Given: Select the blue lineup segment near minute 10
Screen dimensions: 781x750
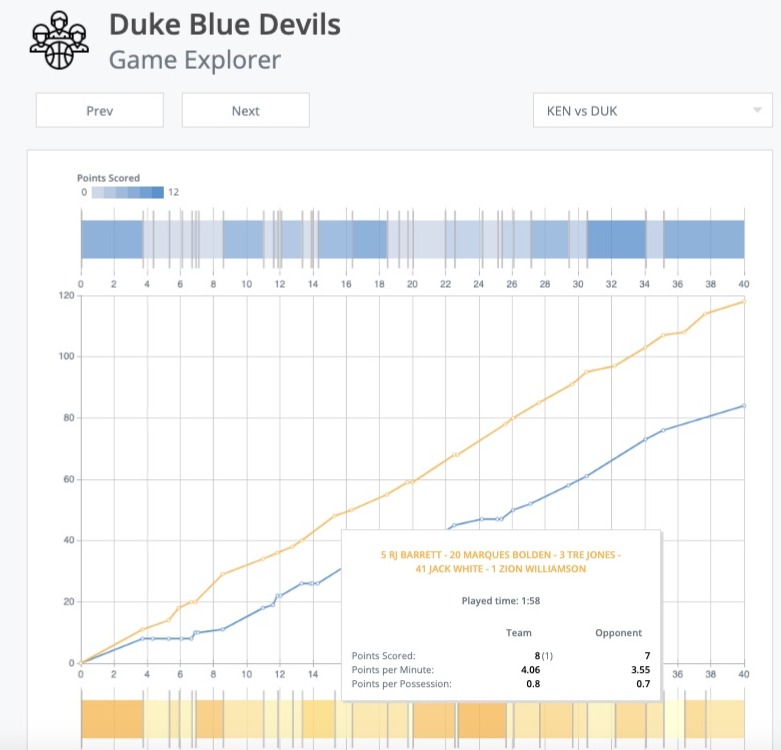Looking at the screenshot, I should click(242, 241).
